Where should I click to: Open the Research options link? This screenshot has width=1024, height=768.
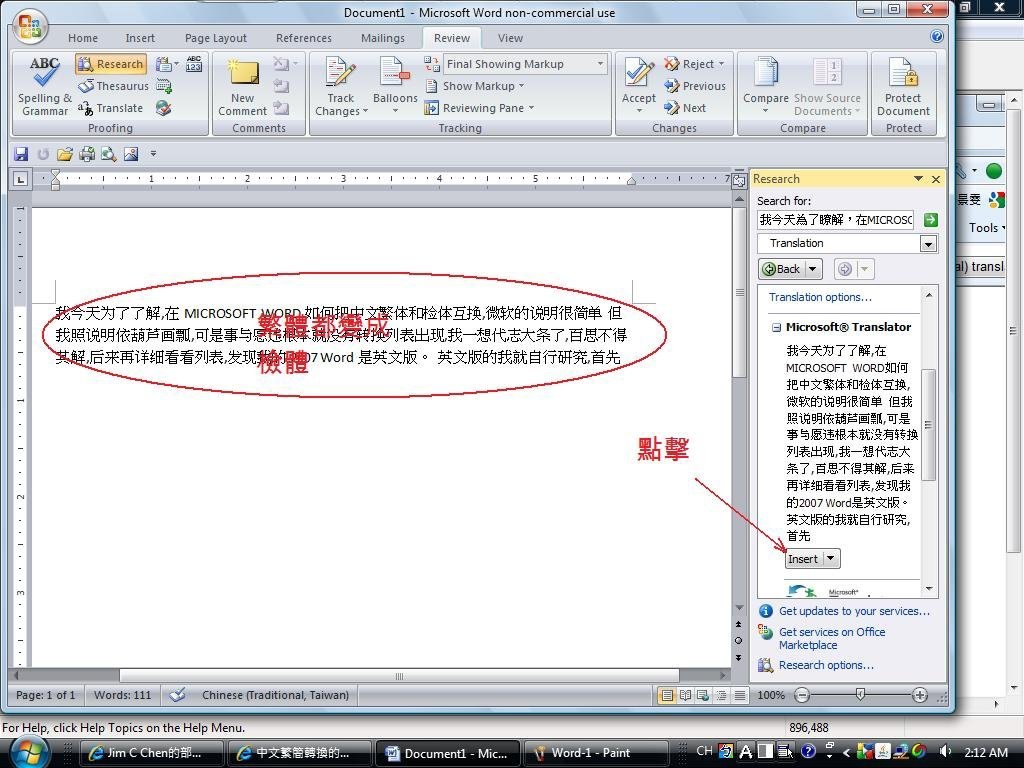tap(826, 665)
